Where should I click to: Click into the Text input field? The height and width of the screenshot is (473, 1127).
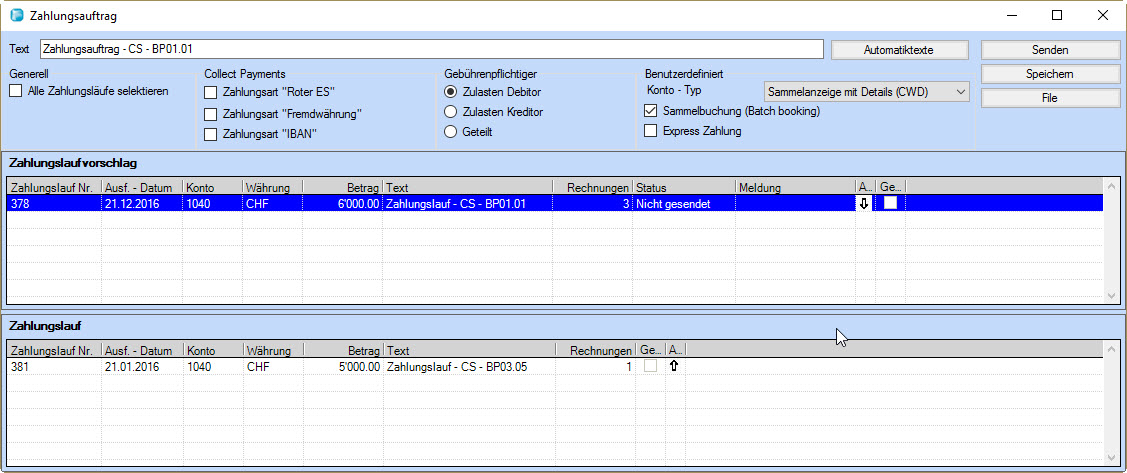[x=430, y=49]
